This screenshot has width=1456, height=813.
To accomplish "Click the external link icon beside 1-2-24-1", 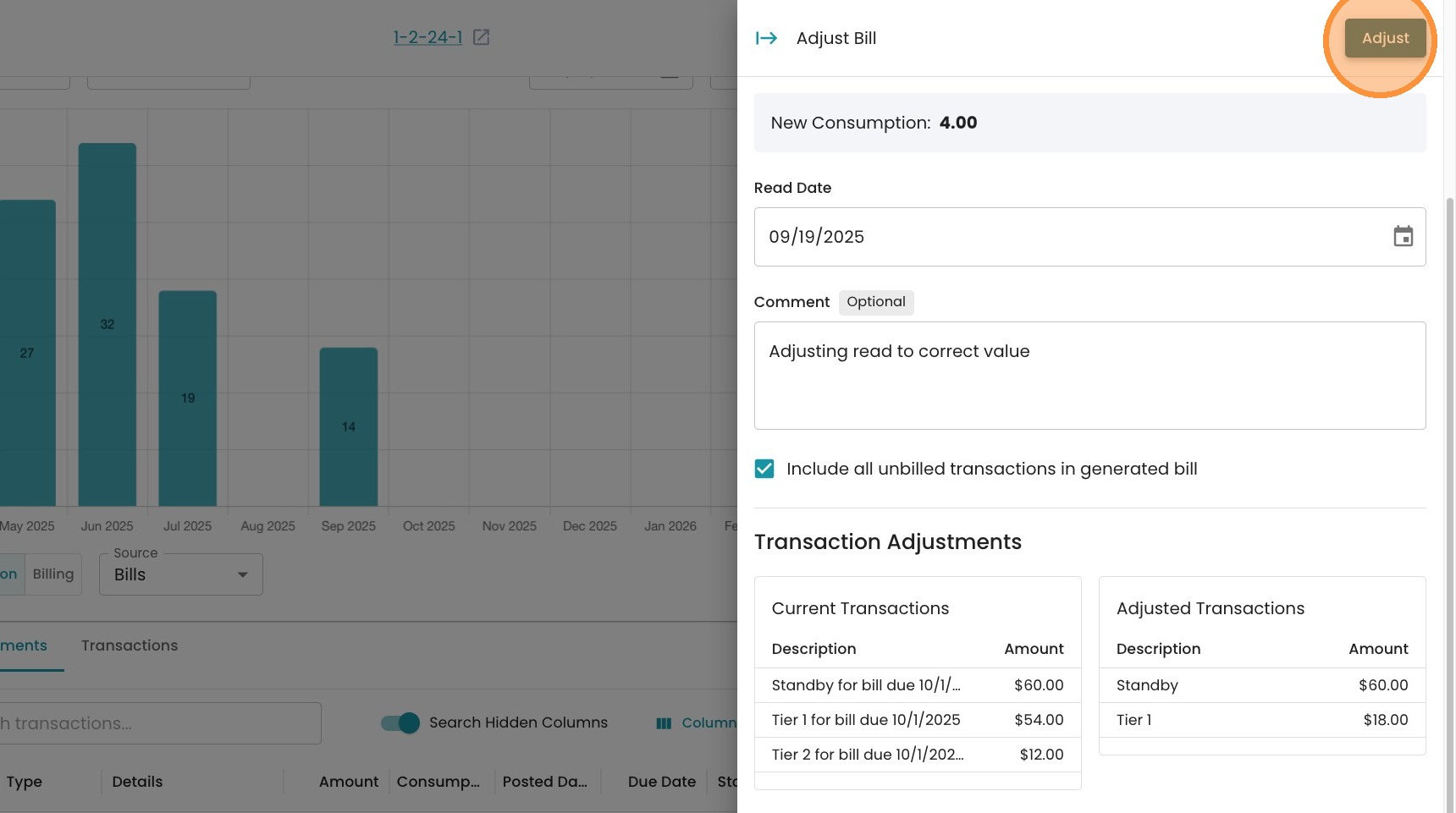I will [x=481, y=37].
